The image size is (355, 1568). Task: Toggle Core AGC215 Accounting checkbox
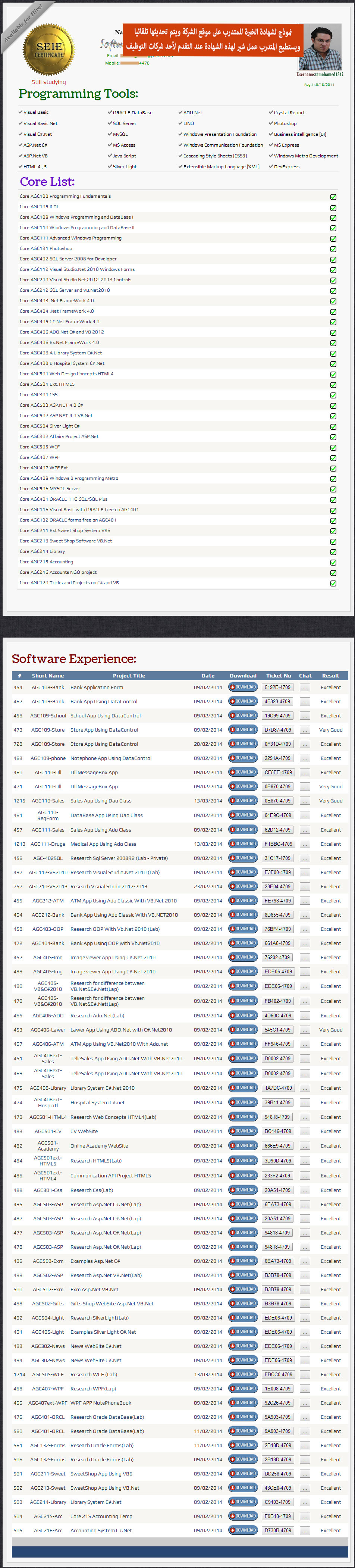[x=333, y=563]
